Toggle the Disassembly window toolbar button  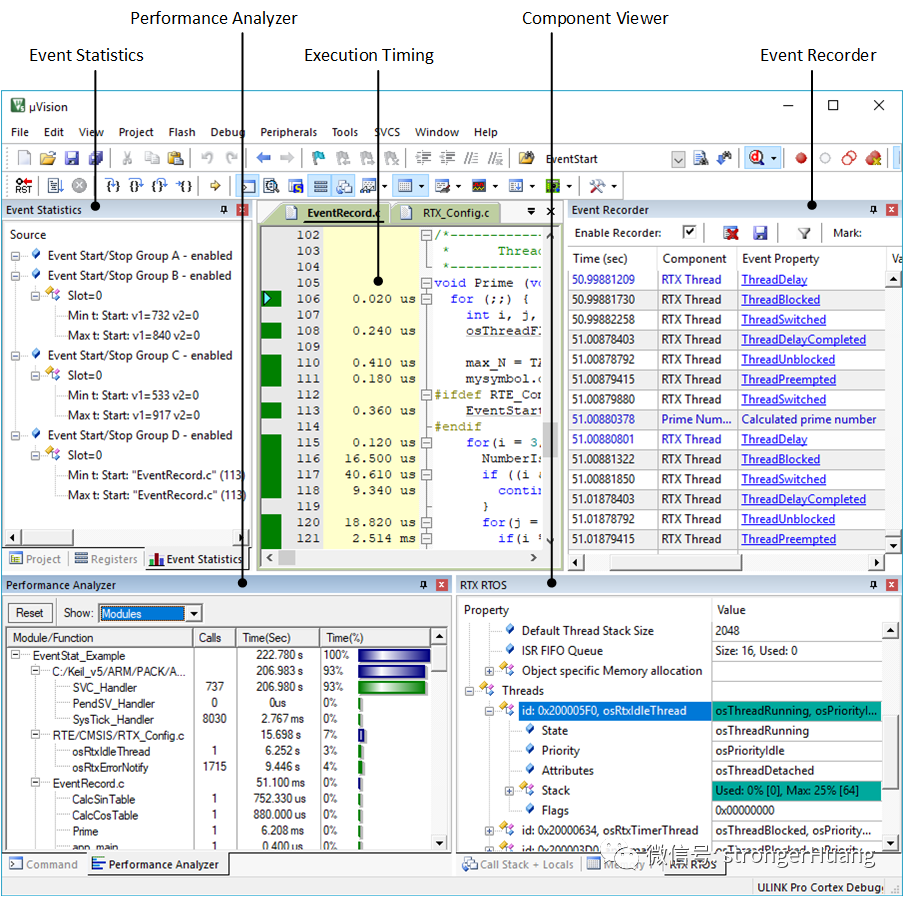pos(271,186)
